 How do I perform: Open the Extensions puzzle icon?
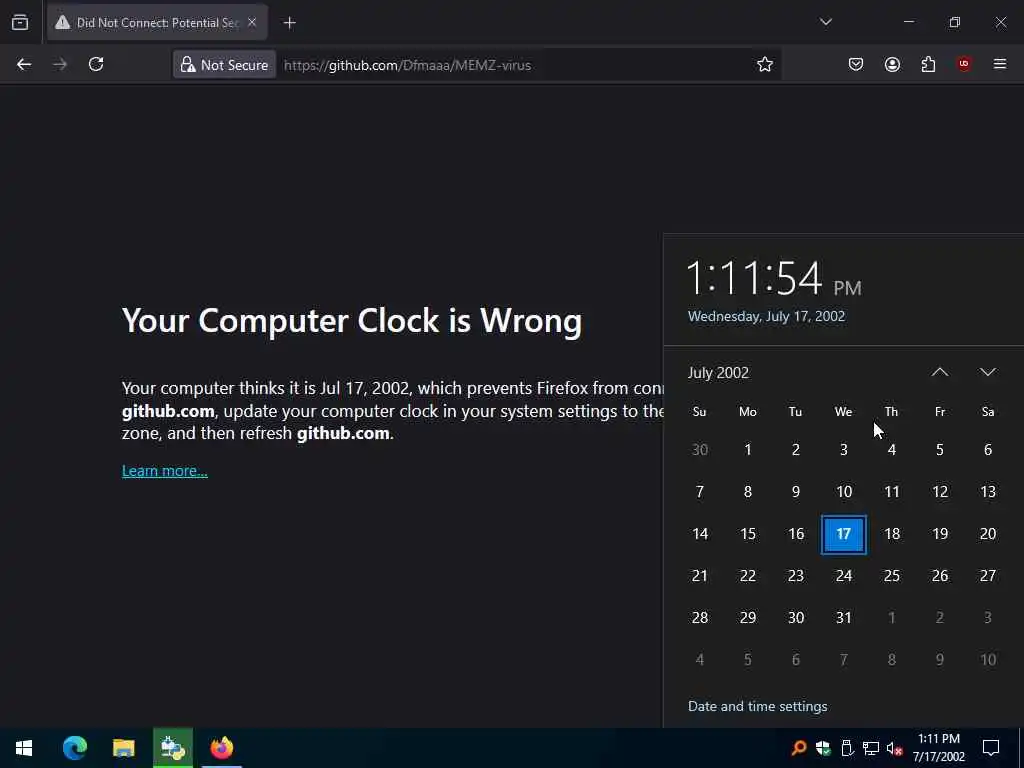coord(928,64)
